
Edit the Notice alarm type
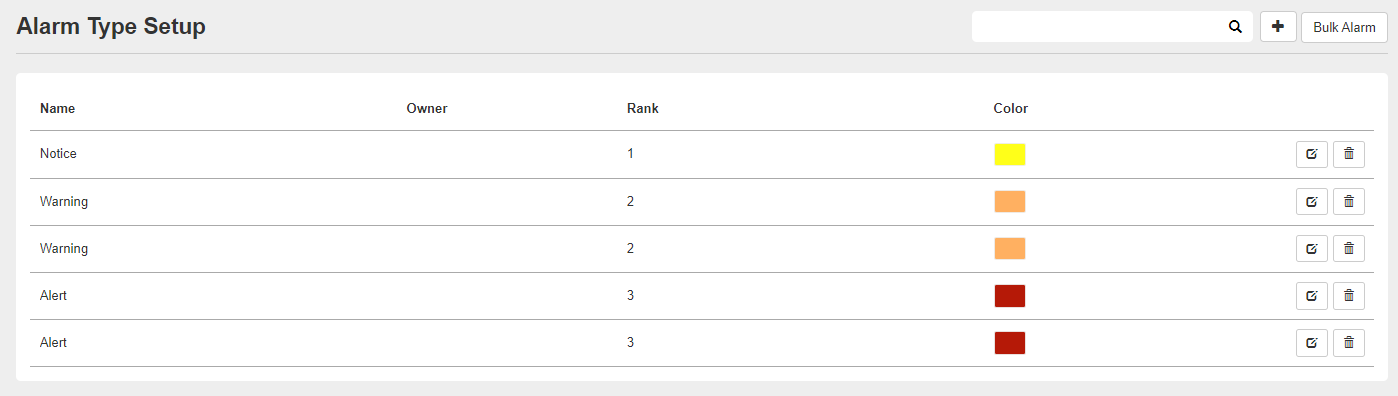pos(1312,154)
